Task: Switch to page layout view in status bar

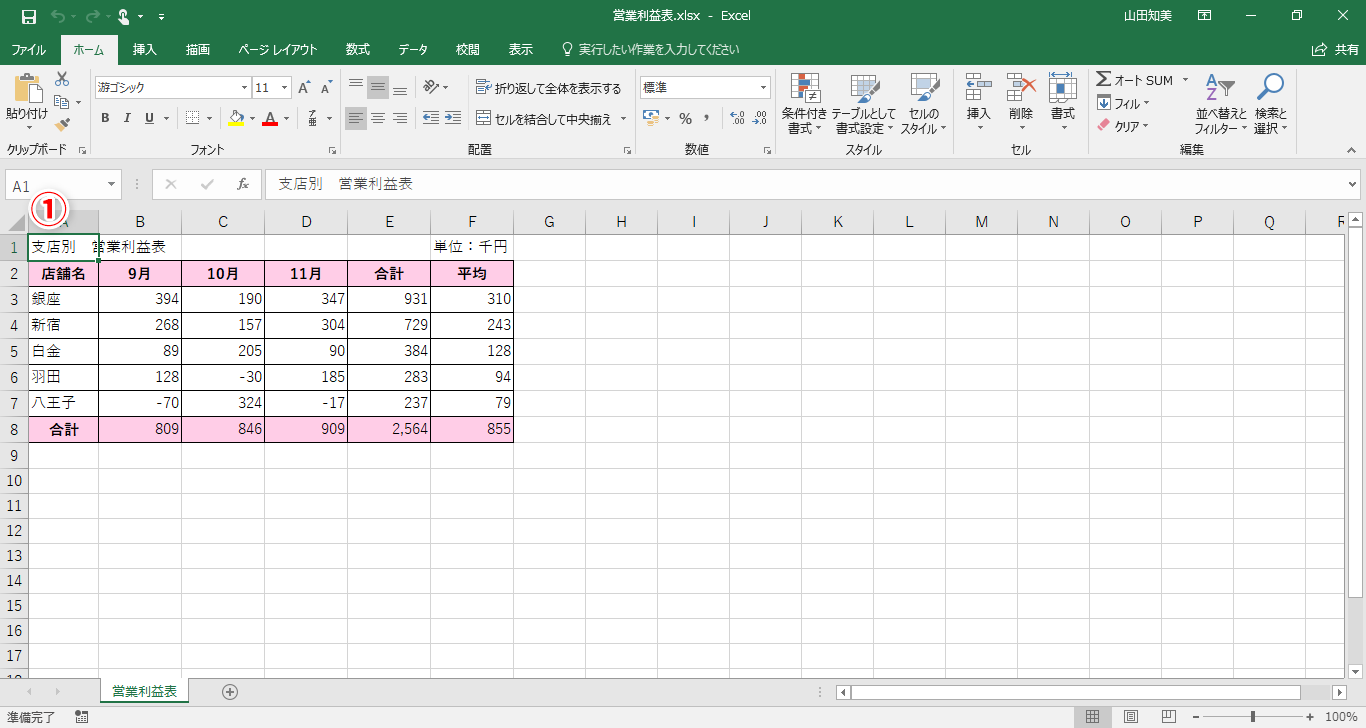Action: (x=1131, y=717)
